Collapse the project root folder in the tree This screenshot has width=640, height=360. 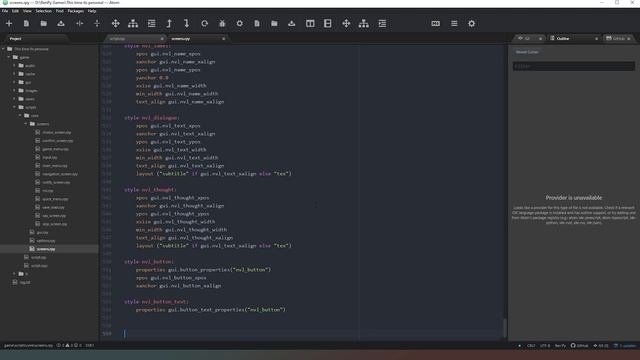3,49
